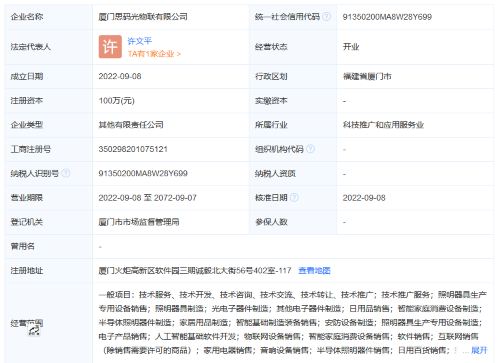
Task: Click the 行政区划 label cell
Action: [x=293, y=76]
